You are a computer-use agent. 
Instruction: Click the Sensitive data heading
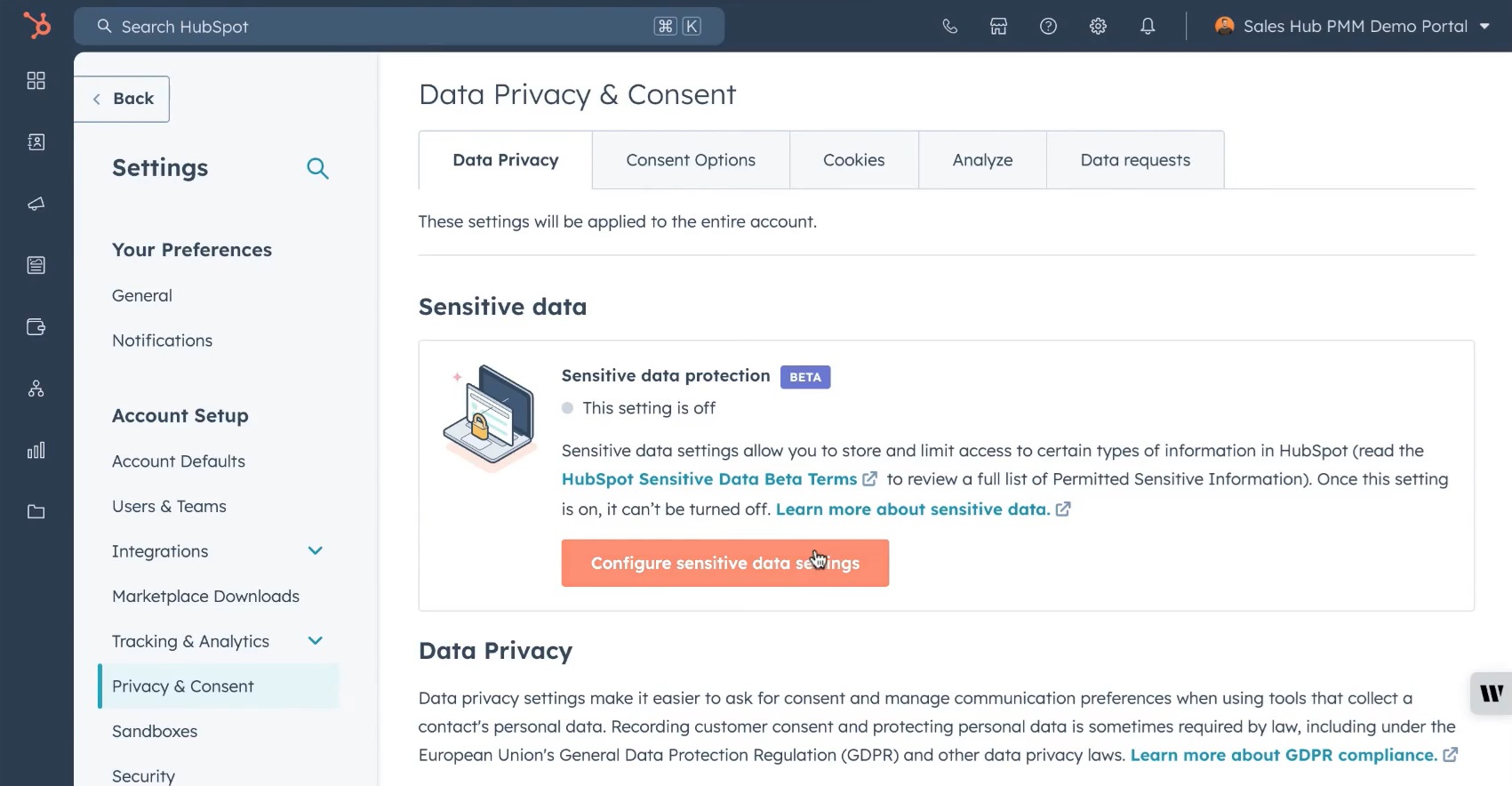coord(503,307)
